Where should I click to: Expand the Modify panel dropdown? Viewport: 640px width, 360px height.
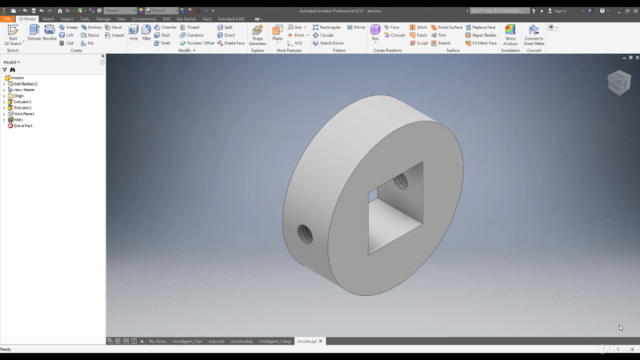click(187, 50)
